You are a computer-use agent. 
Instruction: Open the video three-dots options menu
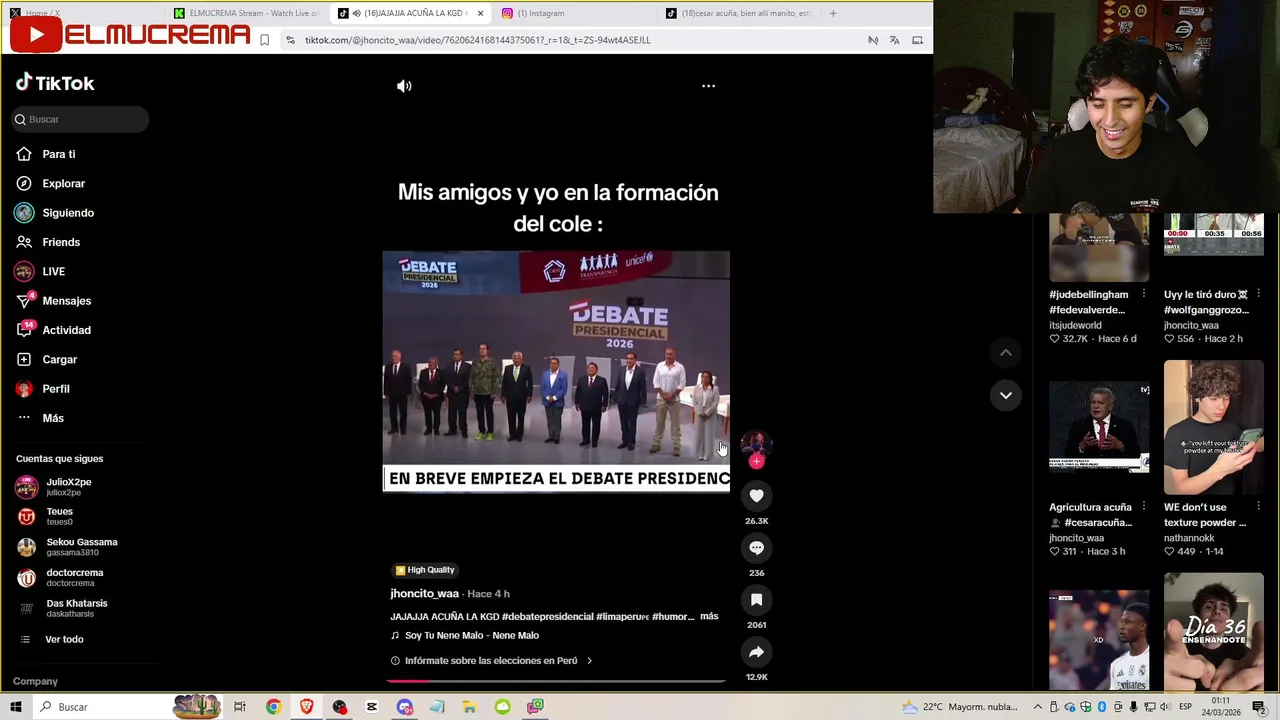click(x=708, y=86)
